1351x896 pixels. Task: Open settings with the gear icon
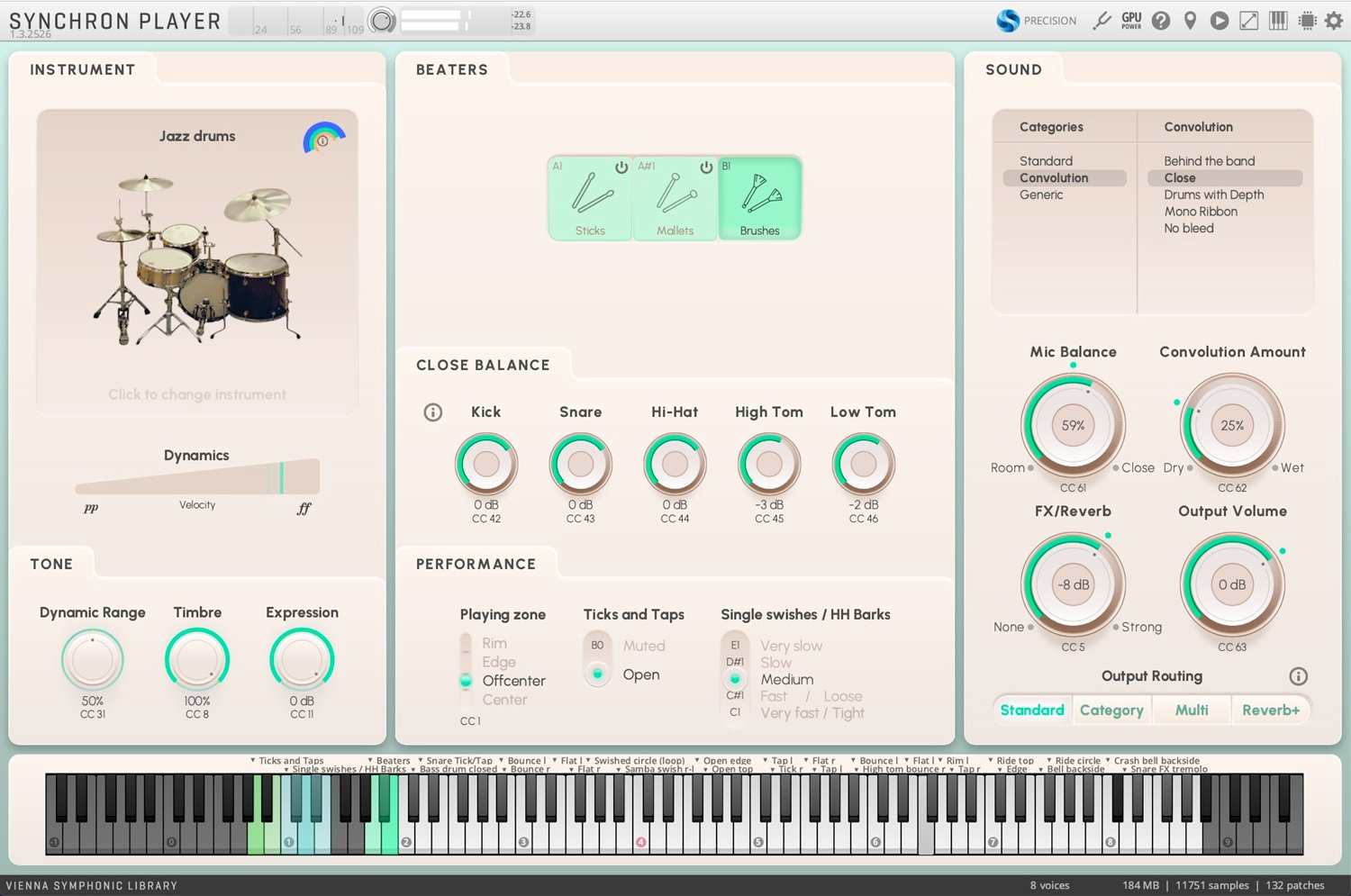pos(1334,21)
